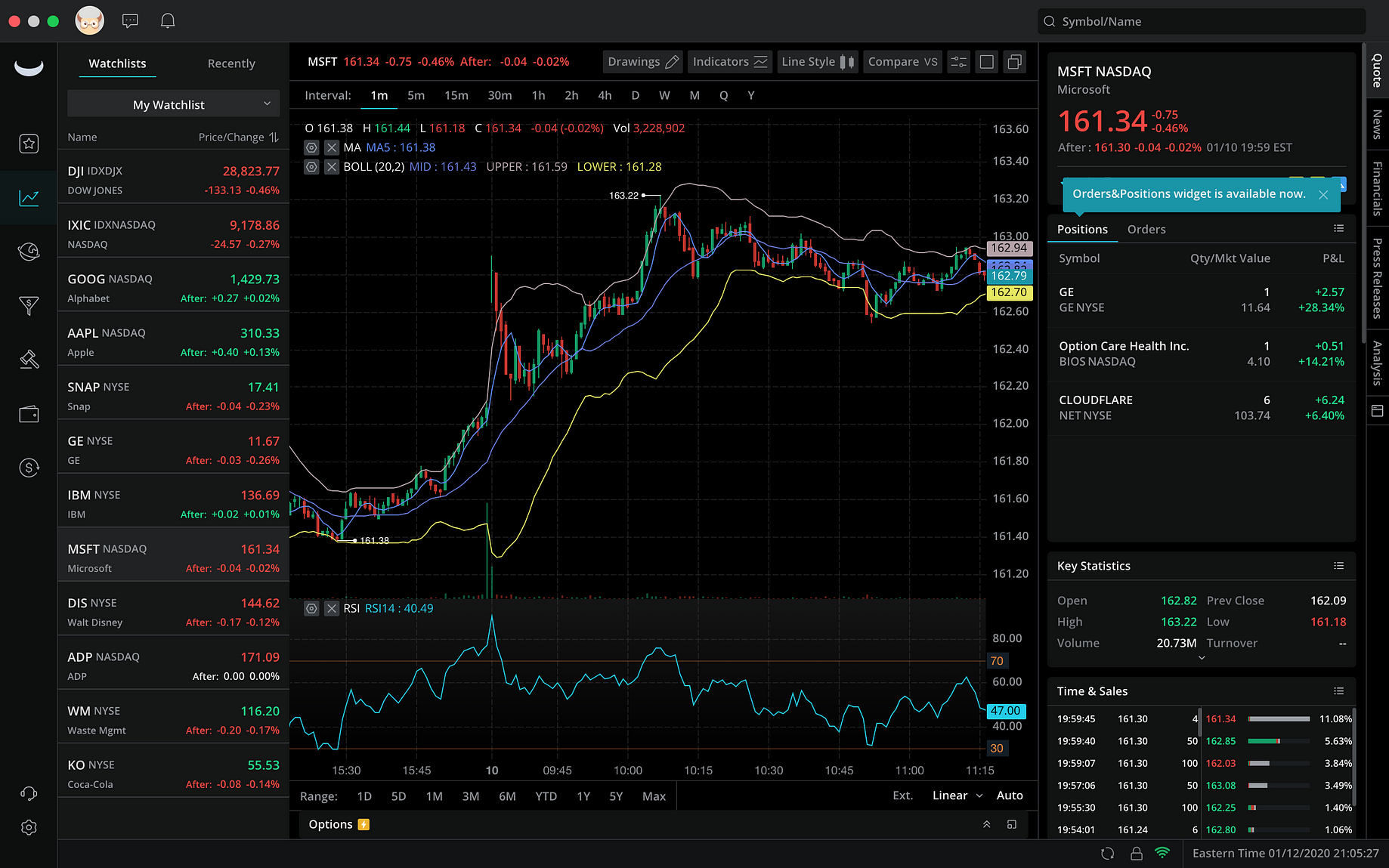Set chart range to 5D
This screenshot has height=868, width=1389.
tap(398, 796)
